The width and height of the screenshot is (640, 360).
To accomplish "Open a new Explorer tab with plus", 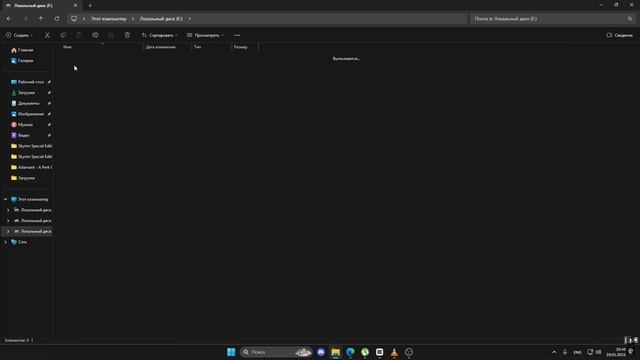I will [90, 5].
